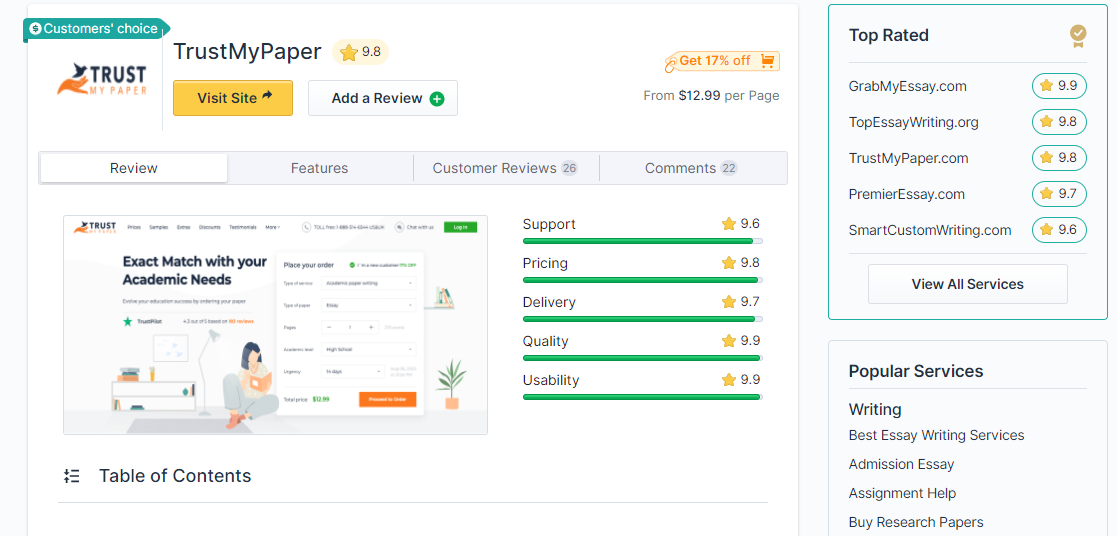Click the Customers' choice ribbon badge
This screenshot has width=1117, height=536.
(96, 29)
